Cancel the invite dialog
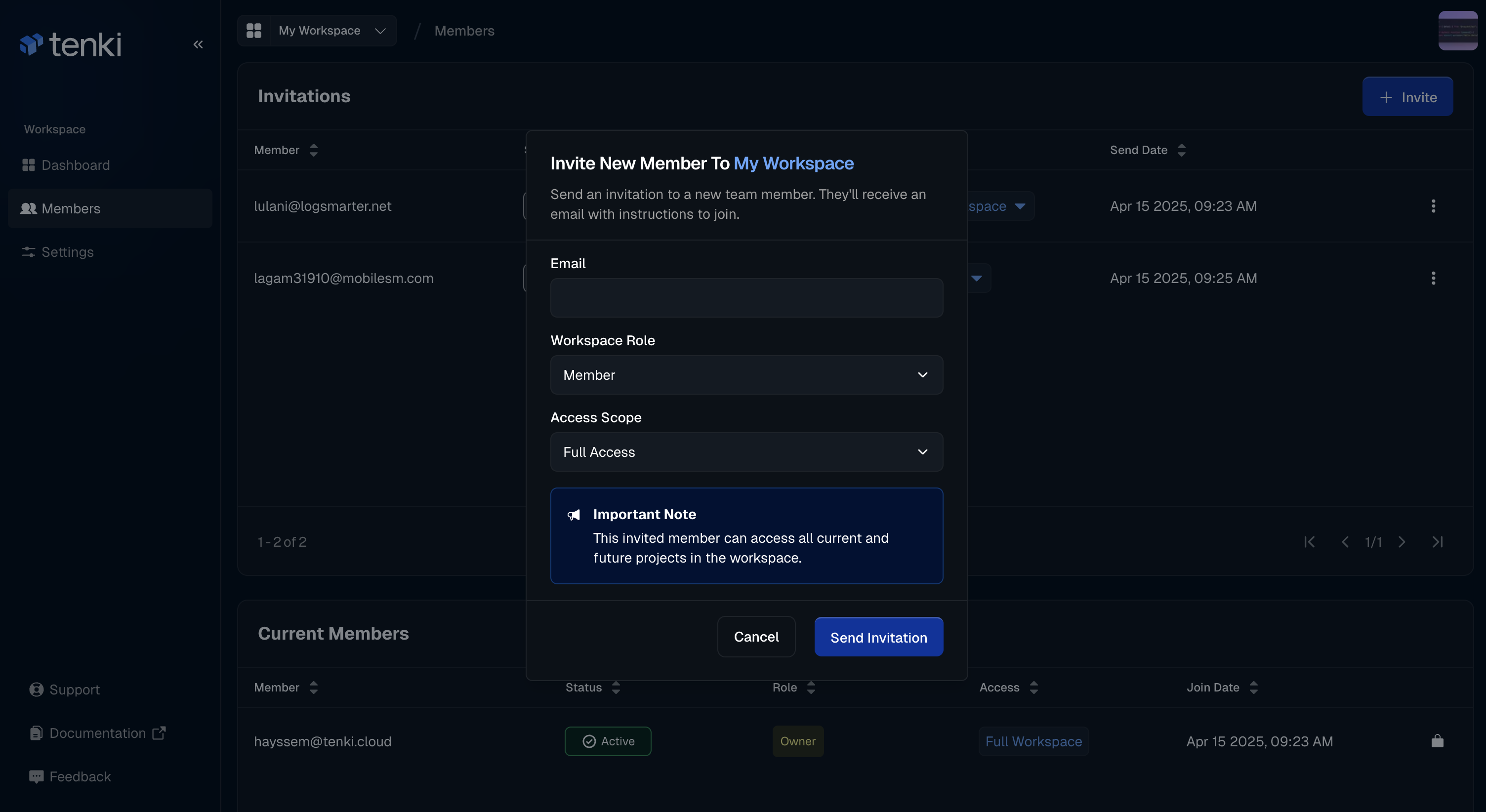The image size is (1486, 812). pos(756,637)
